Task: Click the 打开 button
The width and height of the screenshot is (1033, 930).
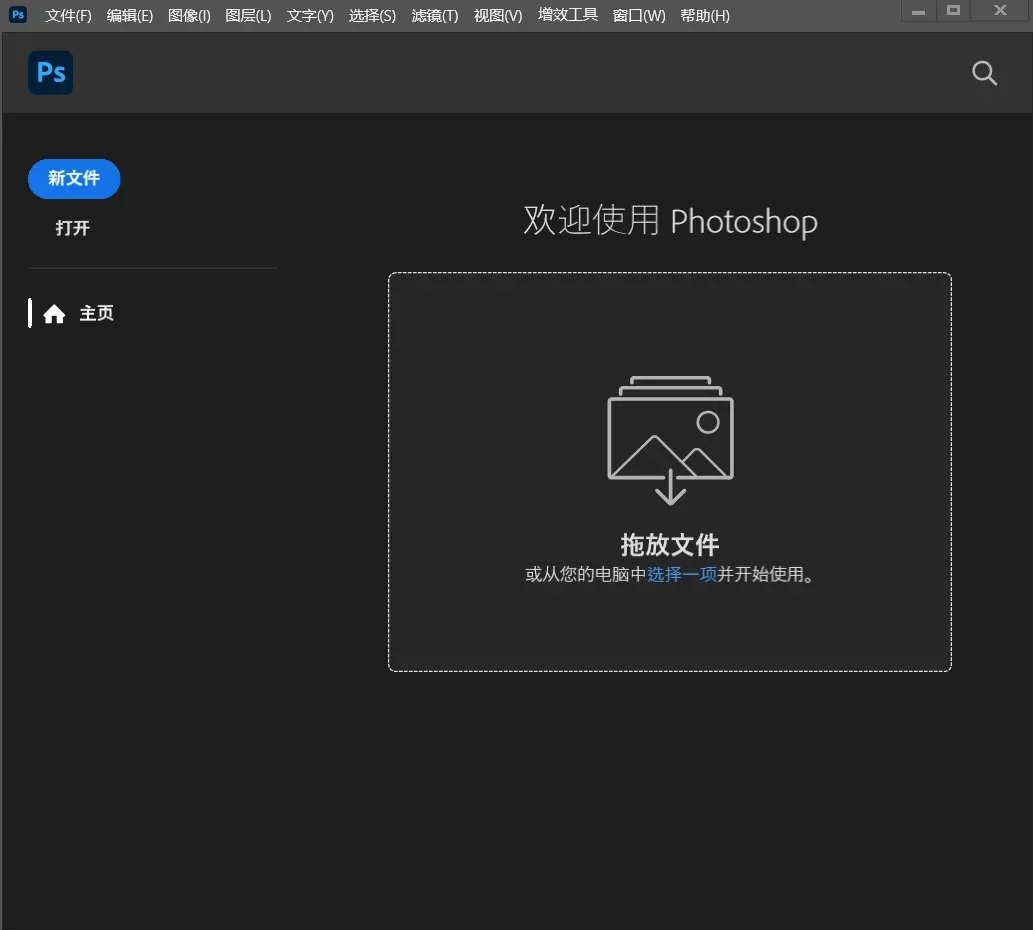Action: tap(72, 228)
